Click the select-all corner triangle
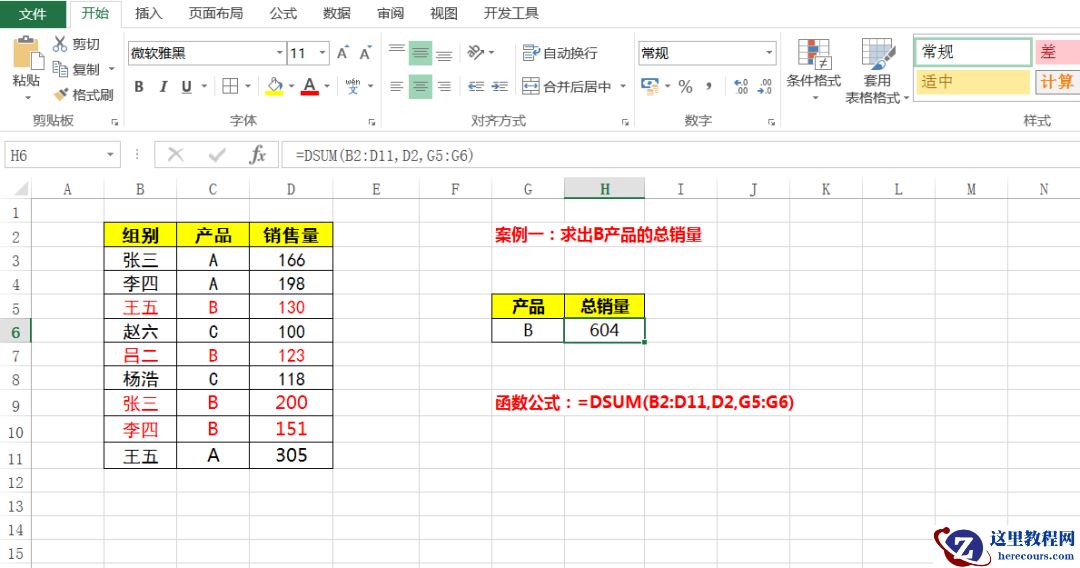Screen dimensions: 1080x568 (x=20, y=189)
